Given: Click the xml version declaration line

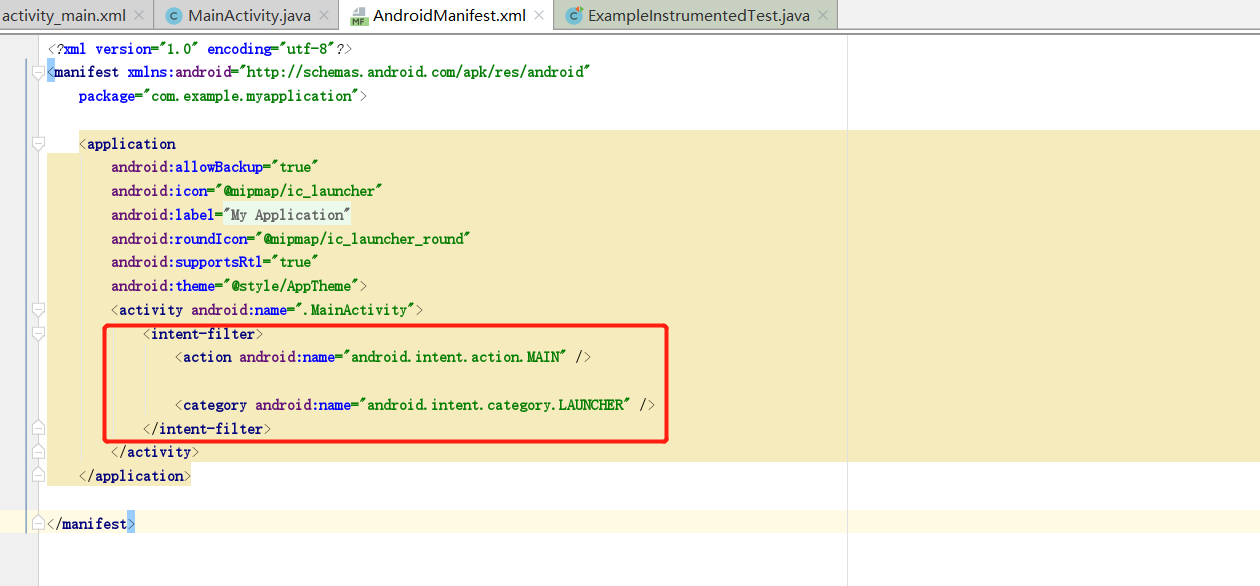Looking at the screenshot, I should point(200,49).
